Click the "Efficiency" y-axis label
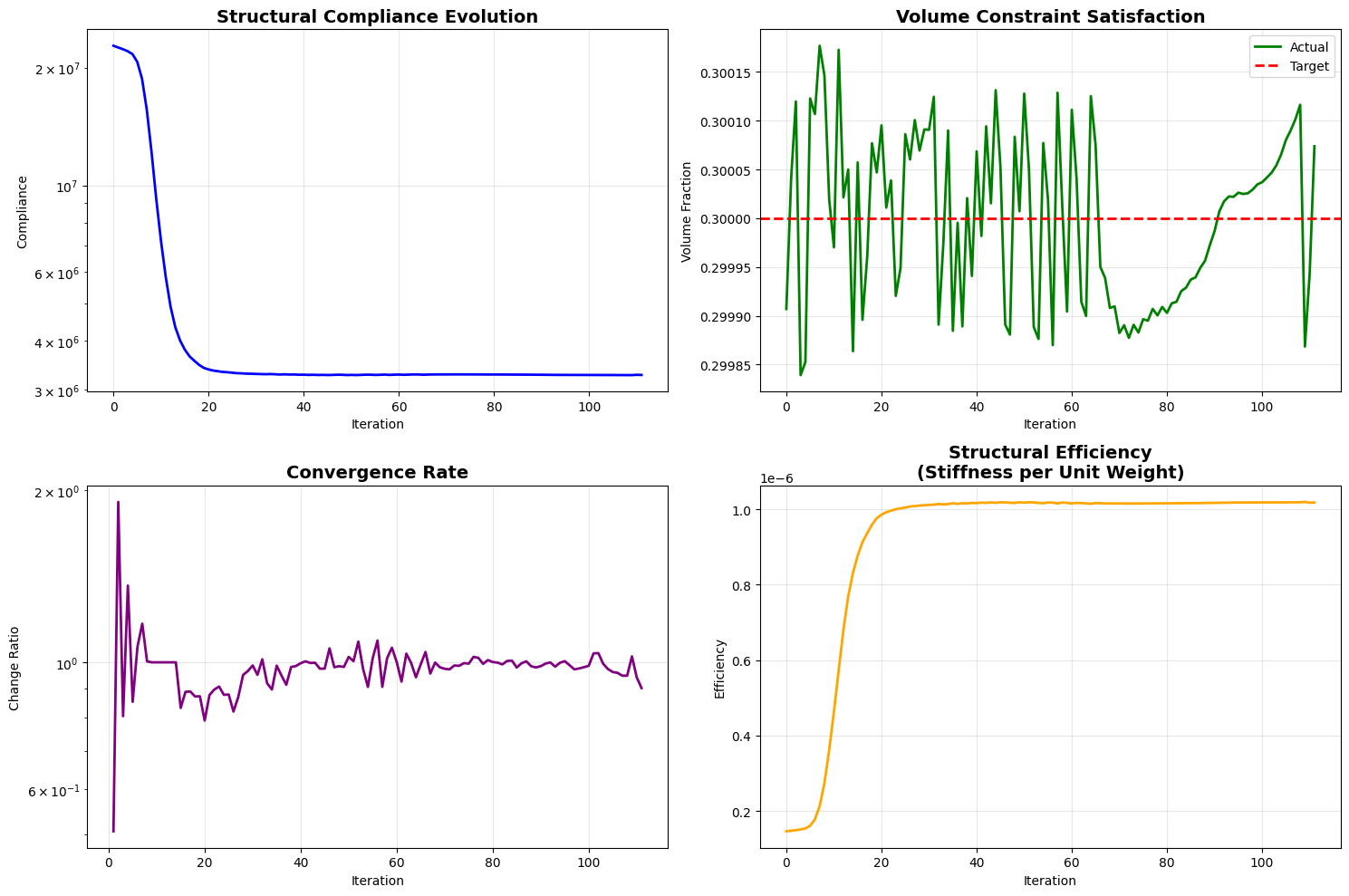Image resolution: width=1349 pixels, height=896 pixels. (x=720, y=668)
